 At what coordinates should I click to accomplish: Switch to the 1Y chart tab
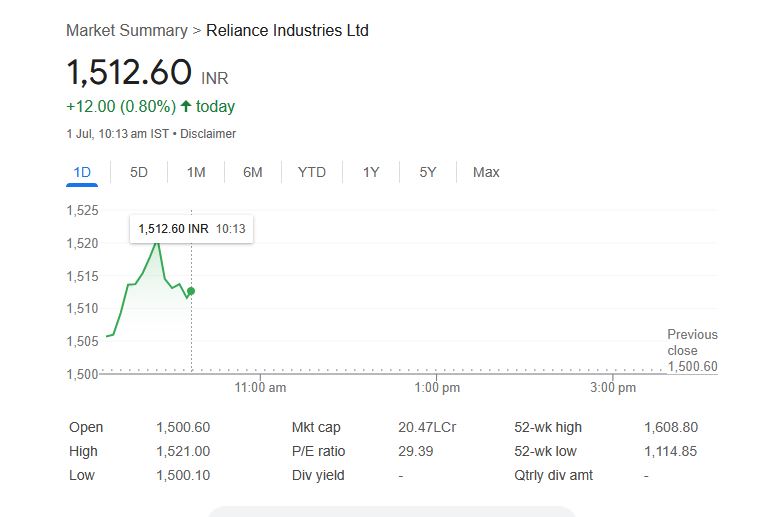tap(371, 172)
